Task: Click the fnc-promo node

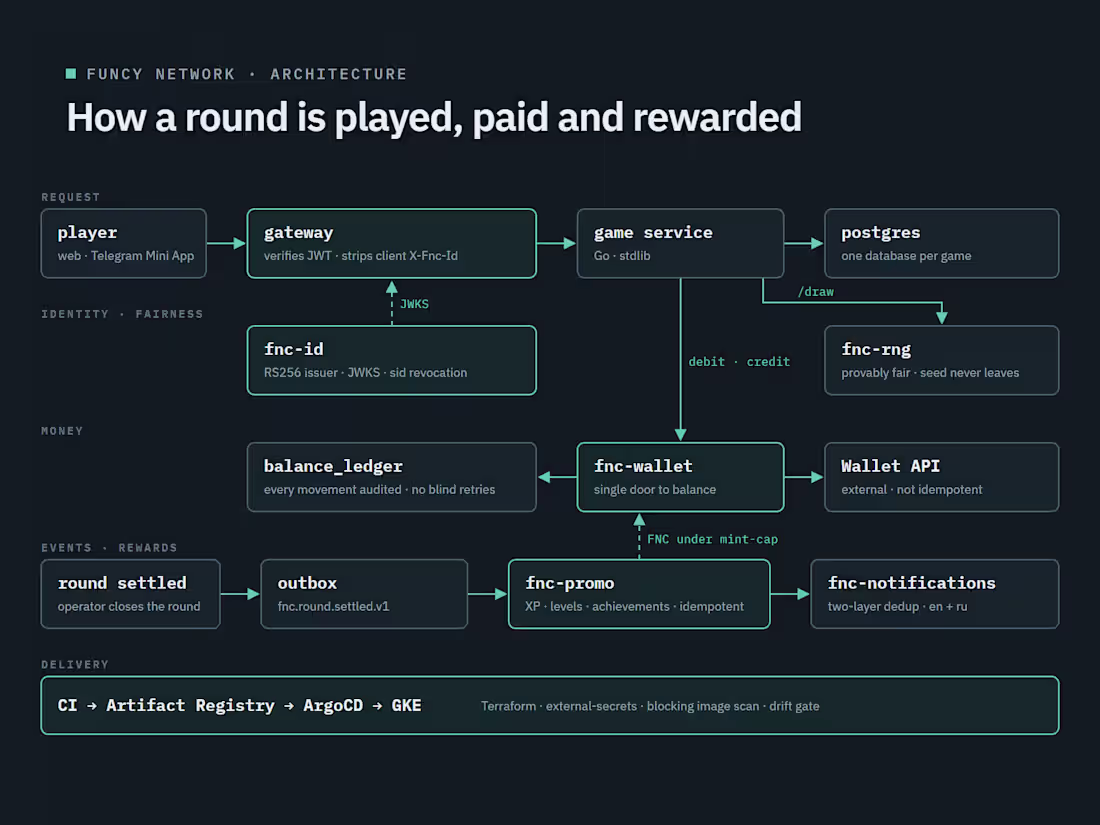Action: 639,594
